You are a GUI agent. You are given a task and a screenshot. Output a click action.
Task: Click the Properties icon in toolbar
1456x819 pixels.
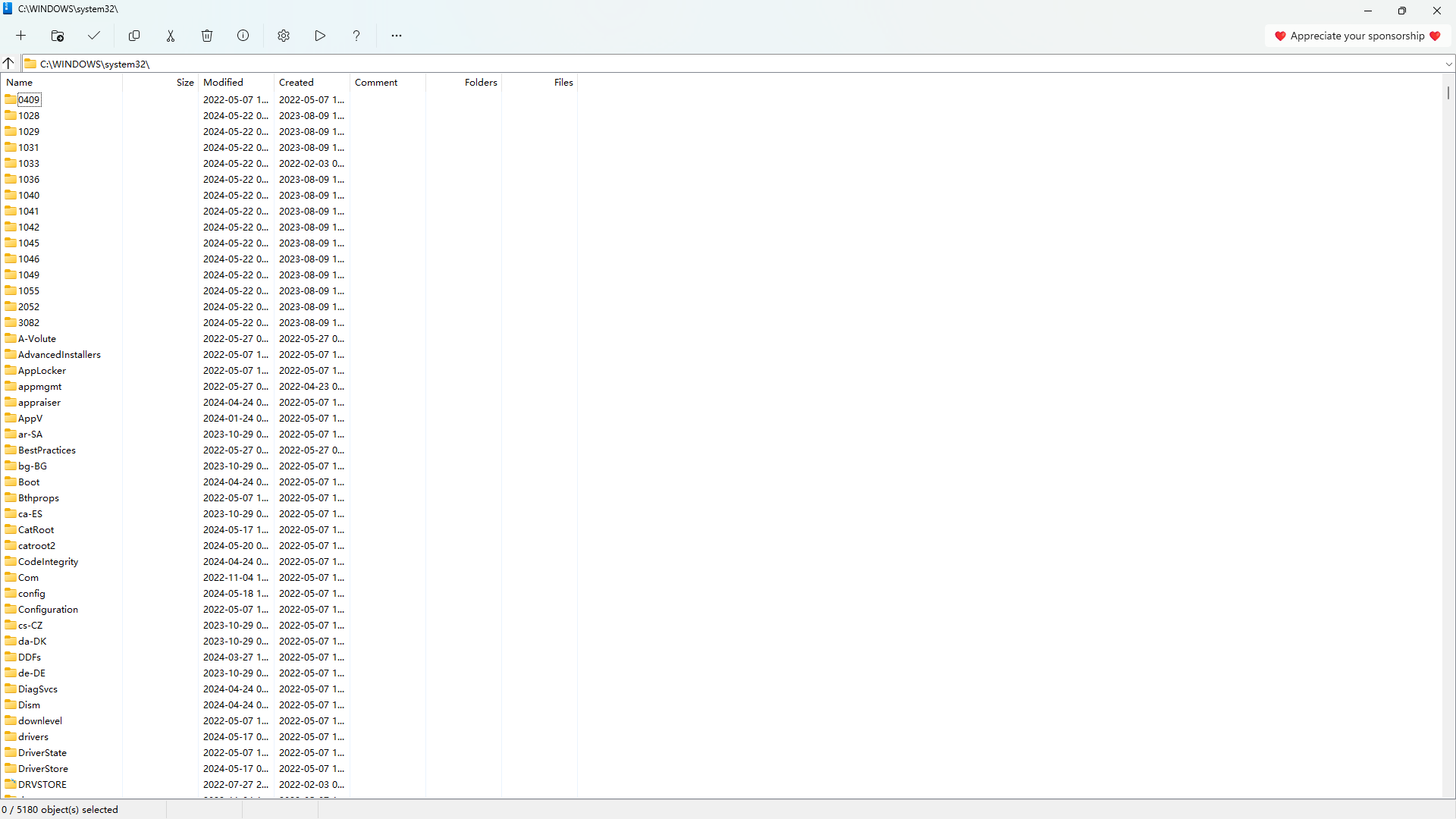[x=243, y=36]
